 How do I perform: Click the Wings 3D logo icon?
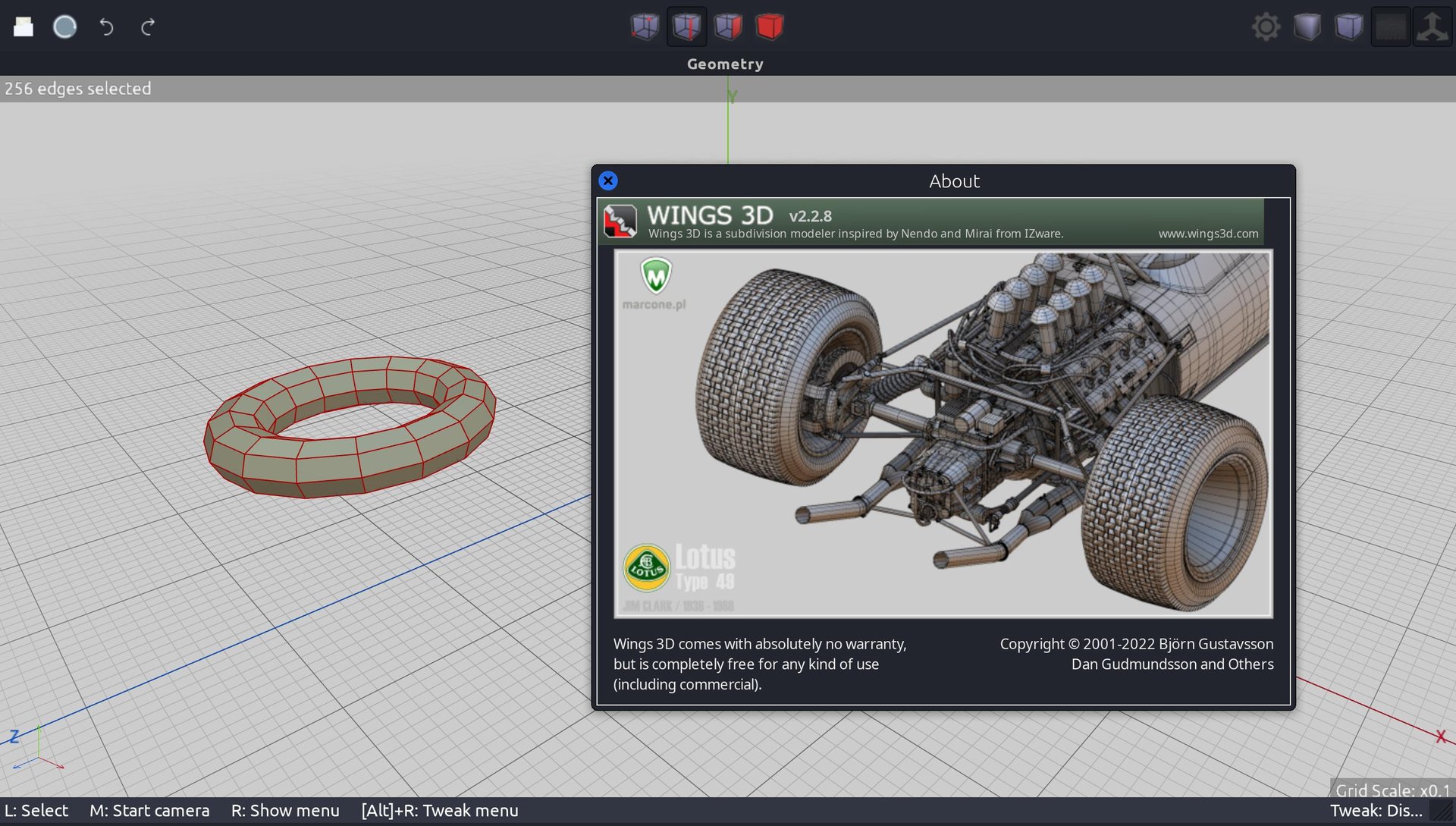tap(620, 221)
